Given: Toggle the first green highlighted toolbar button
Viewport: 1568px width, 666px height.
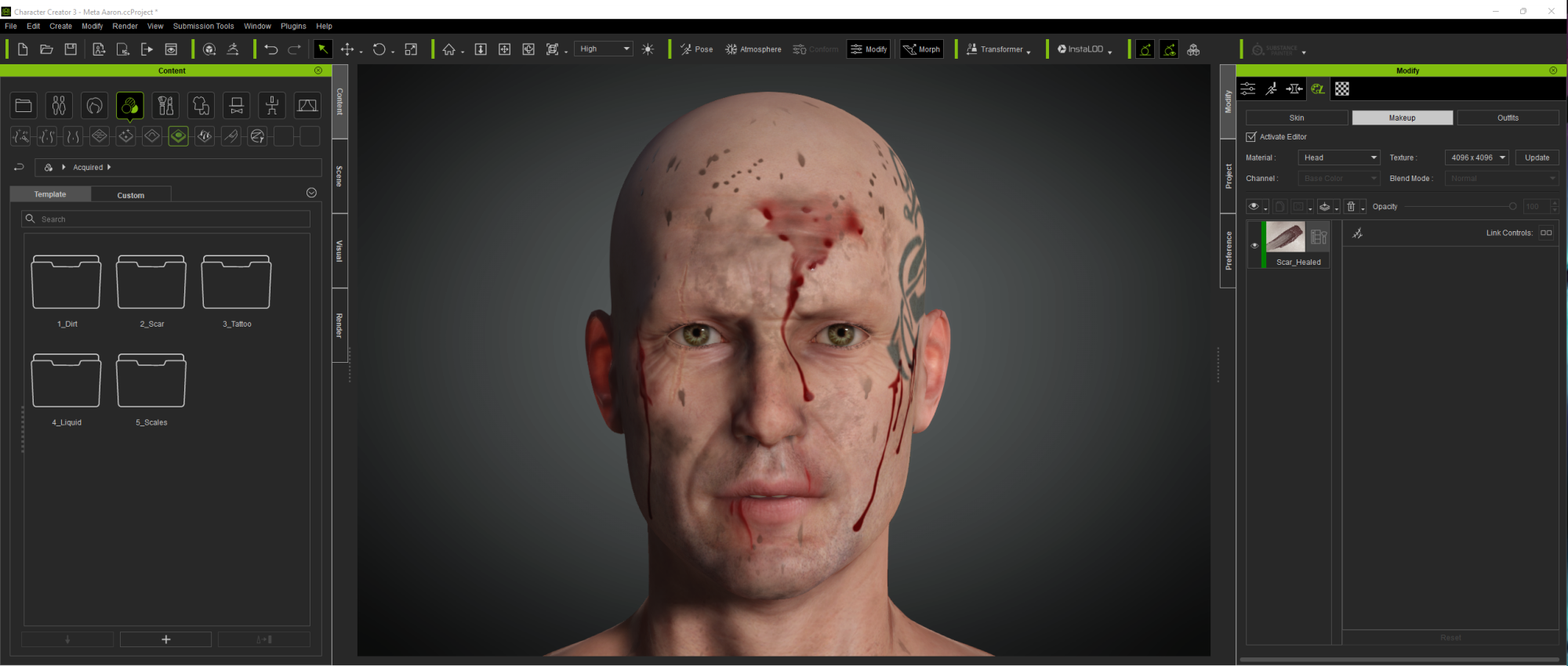Looking at the screenshot, I should point(1145,49).
